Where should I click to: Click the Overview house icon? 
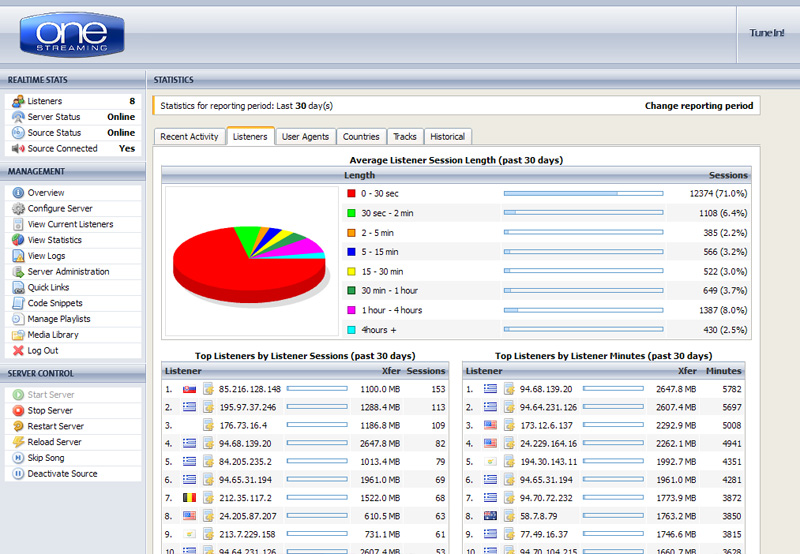pyautogui.click(x=18, y=193)
